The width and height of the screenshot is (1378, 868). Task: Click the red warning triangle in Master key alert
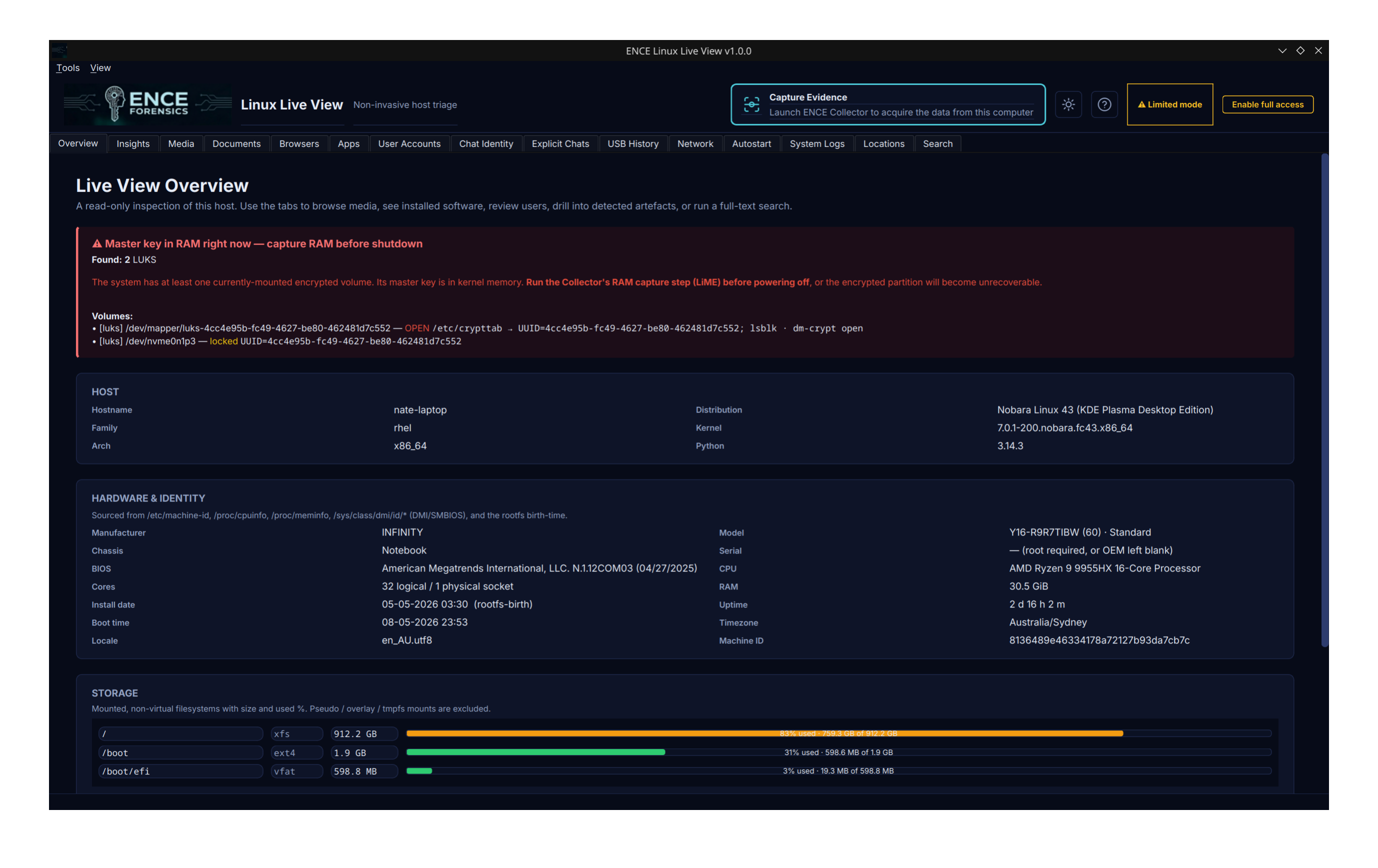point(97,243)
